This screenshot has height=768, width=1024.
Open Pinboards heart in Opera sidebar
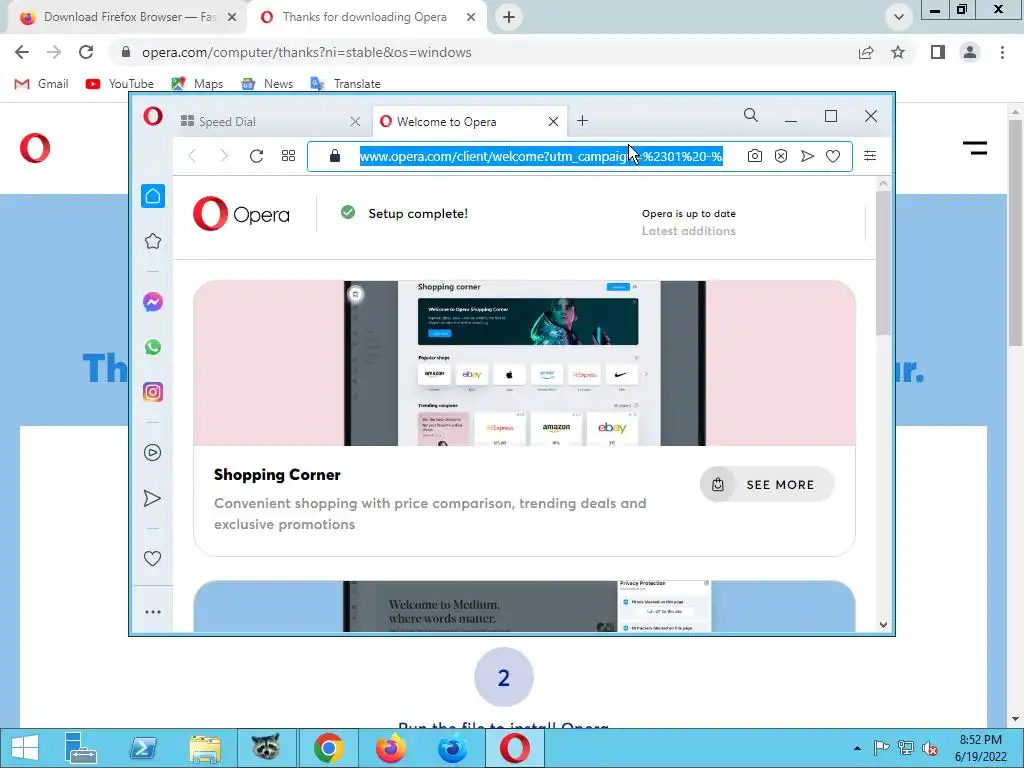152,558
